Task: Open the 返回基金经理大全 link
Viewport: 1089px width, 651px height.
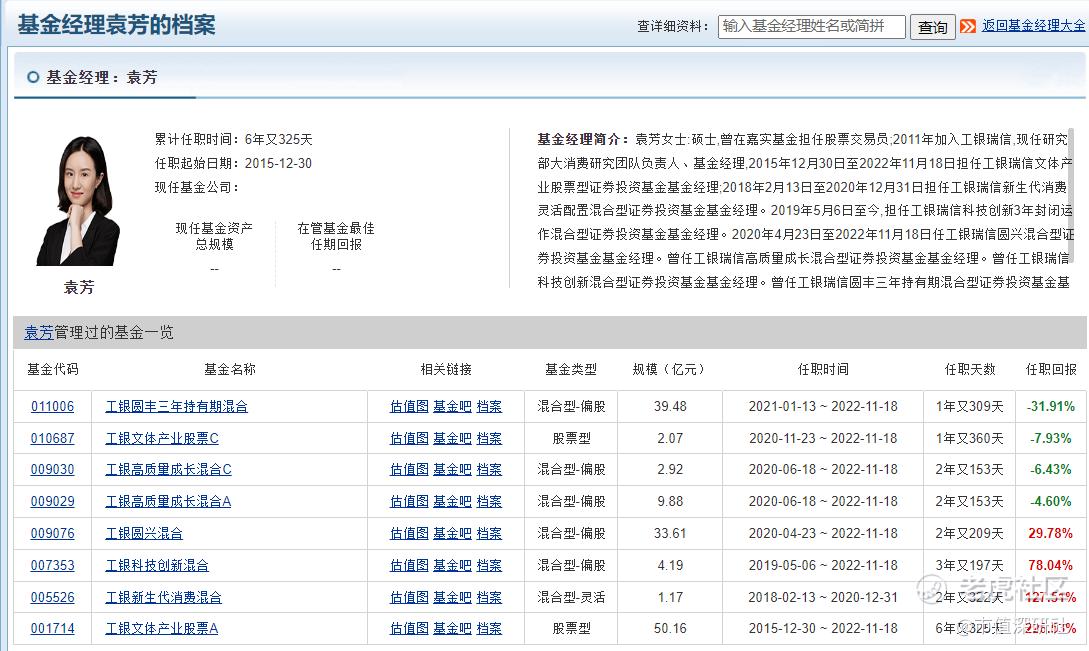Action: coord(1033,26)
